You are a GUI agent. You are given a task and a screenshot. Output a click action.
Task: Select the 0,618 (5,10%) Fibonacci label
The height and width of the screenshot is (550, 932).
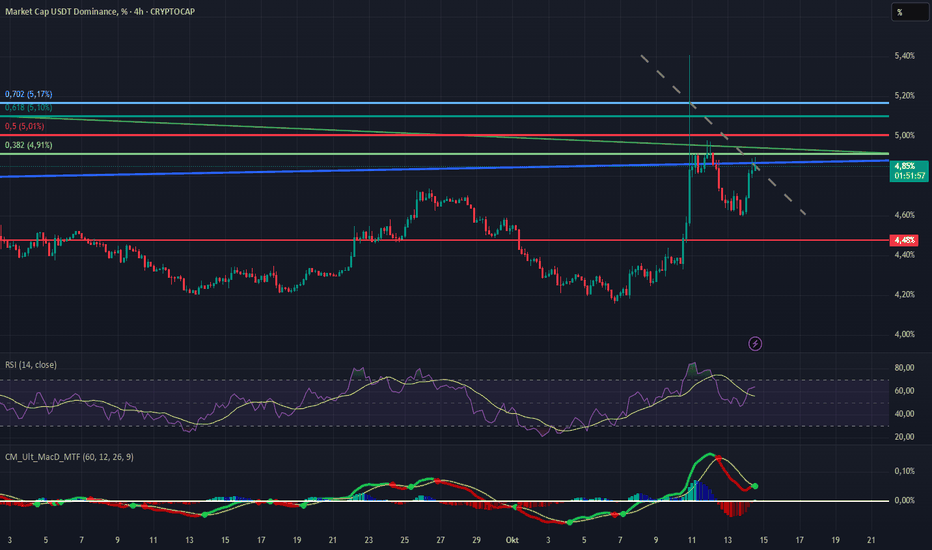(29, 108)
